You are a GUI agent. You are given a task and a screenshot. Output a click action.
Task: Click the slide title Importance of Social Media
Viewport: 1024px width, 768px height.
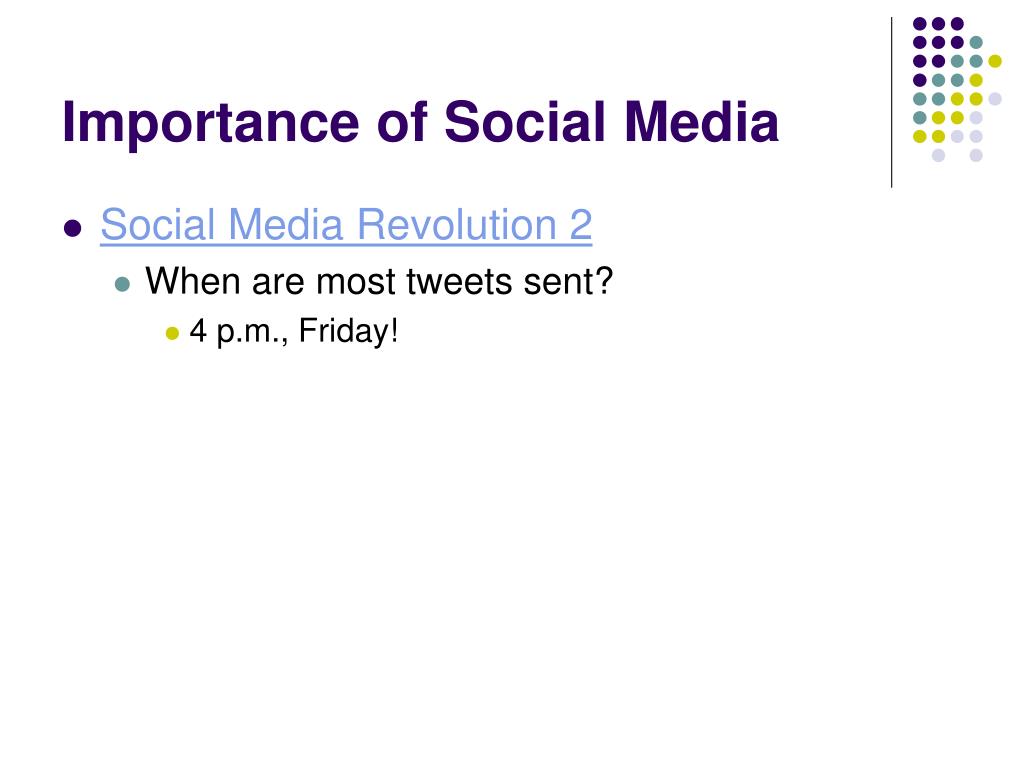point(421,122)
